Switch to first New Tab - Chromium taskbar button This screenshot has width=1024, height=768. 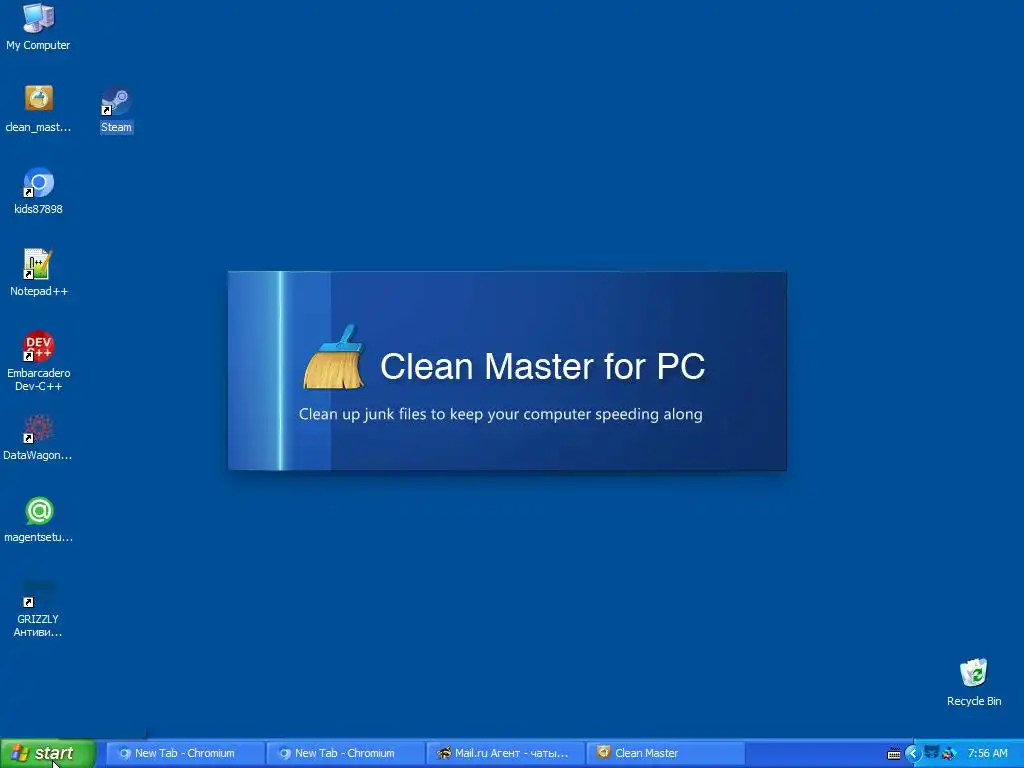coord(185,753)
